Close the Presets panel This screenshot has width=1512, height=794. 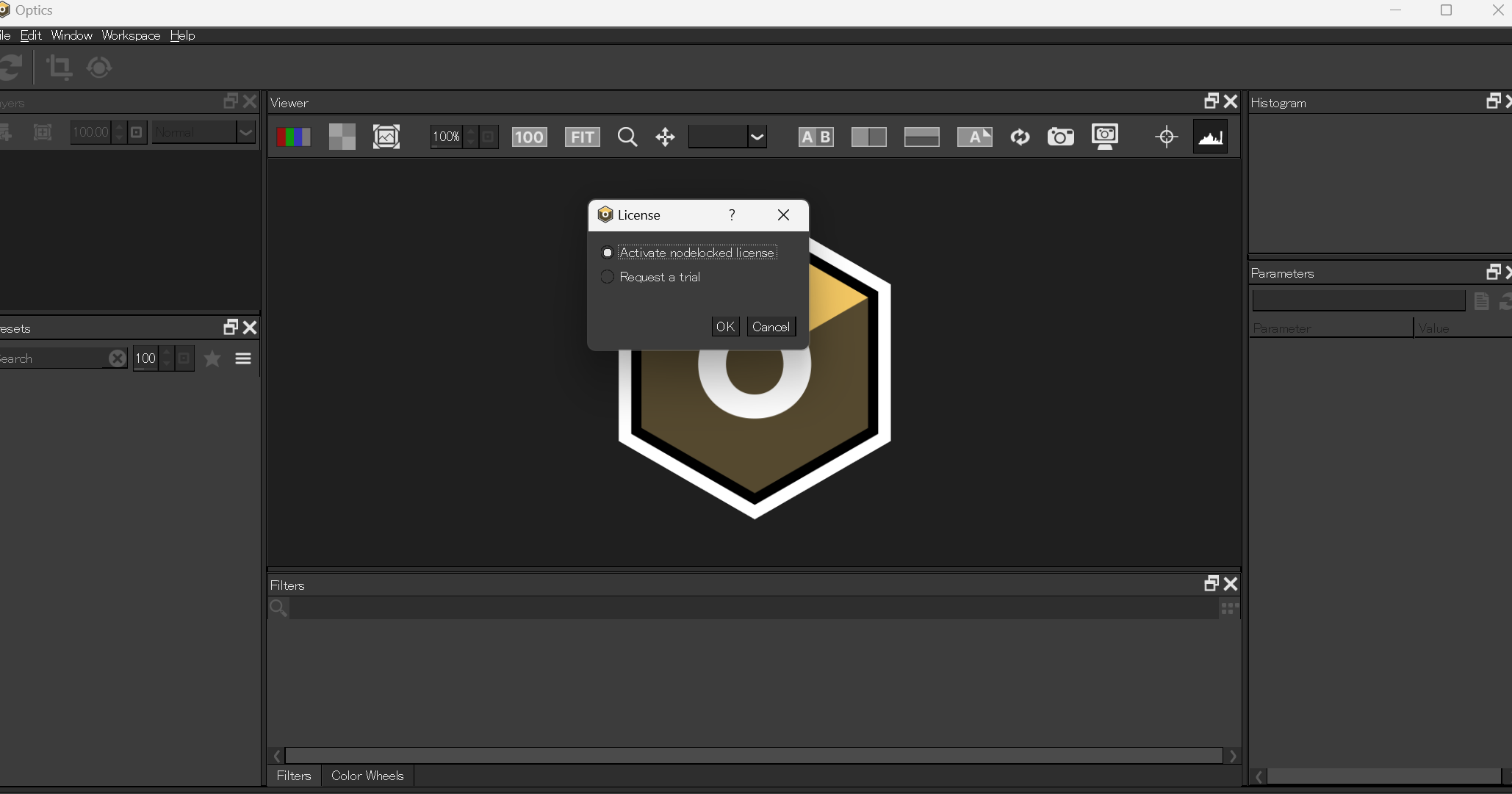click(x=250, y=327)
